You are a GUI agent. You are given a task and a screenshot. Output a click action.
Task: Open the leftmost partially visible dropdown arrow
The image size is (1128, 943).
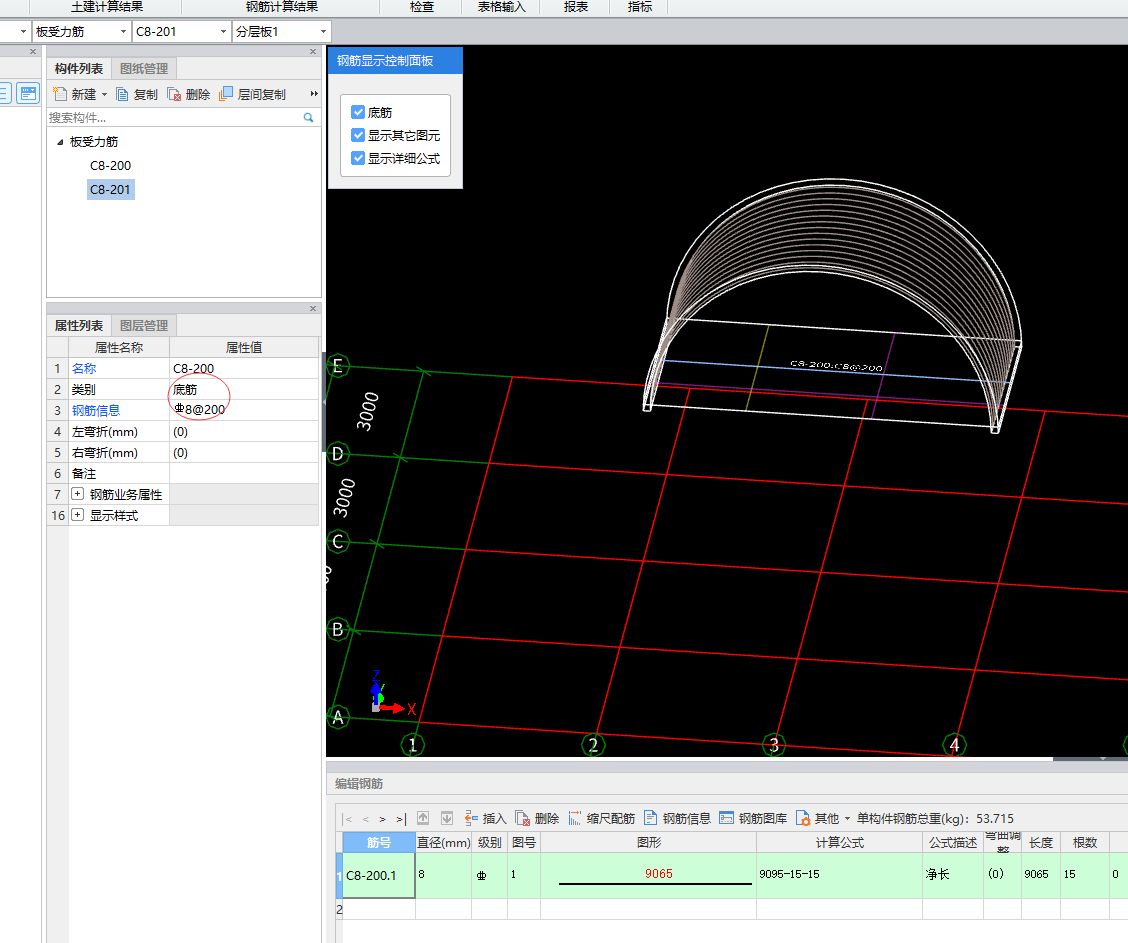[23, 32]
